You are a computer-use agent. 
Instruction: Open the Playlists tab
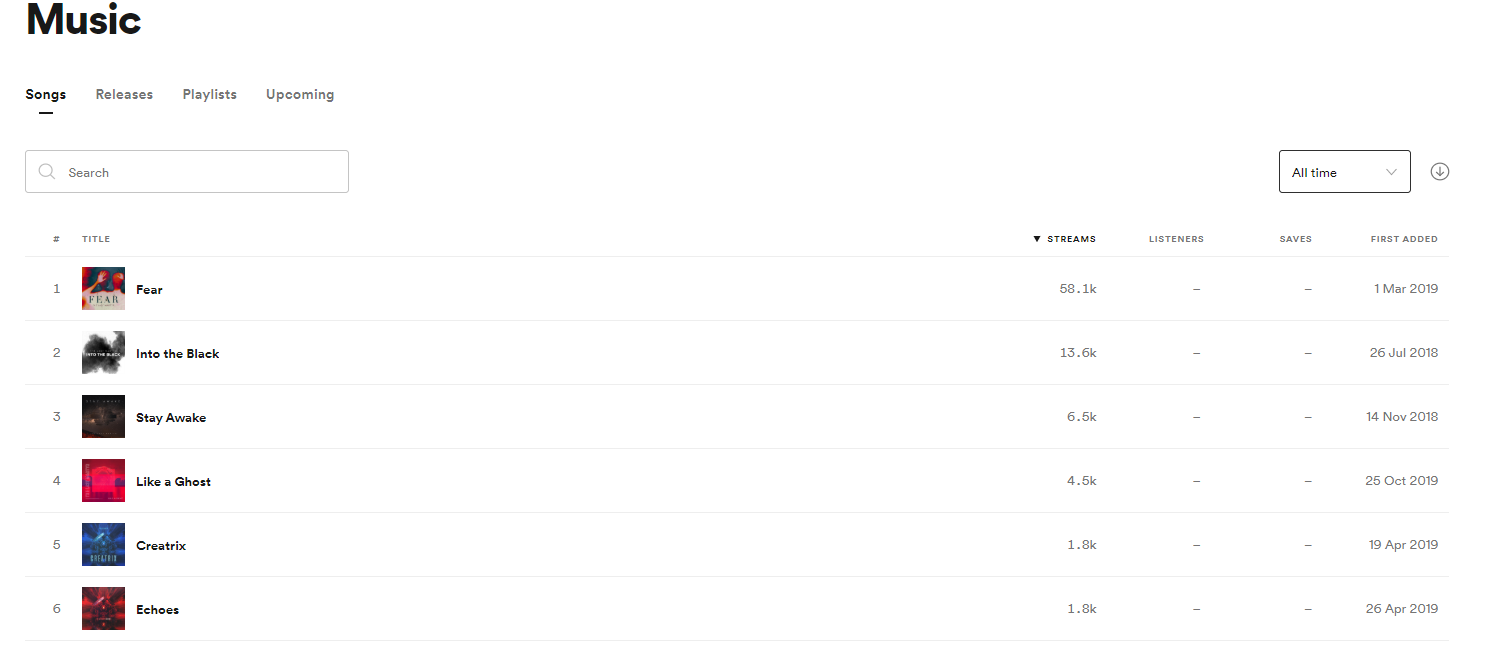[x=209, y=94]
